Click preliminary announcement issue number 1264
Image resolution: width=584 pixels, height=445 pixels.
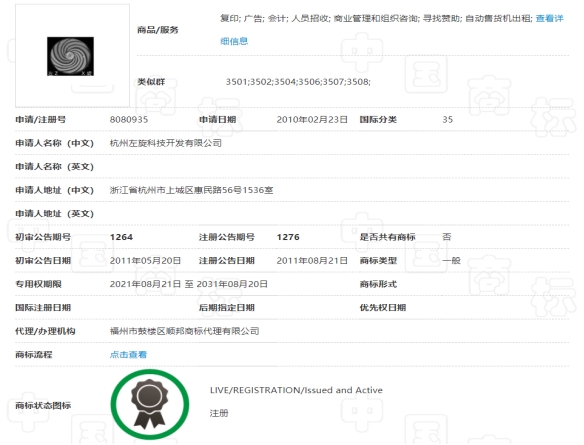coord(121,237)
